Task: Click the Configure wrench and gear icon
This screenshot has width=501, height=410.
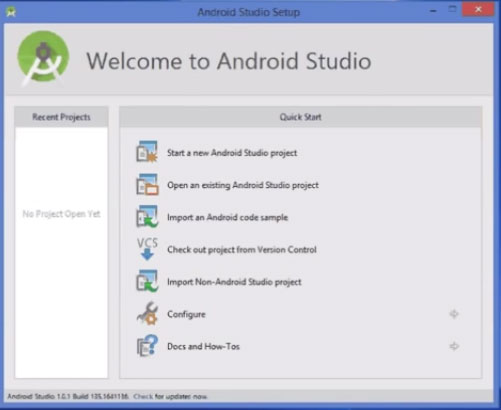Action: 147,313
